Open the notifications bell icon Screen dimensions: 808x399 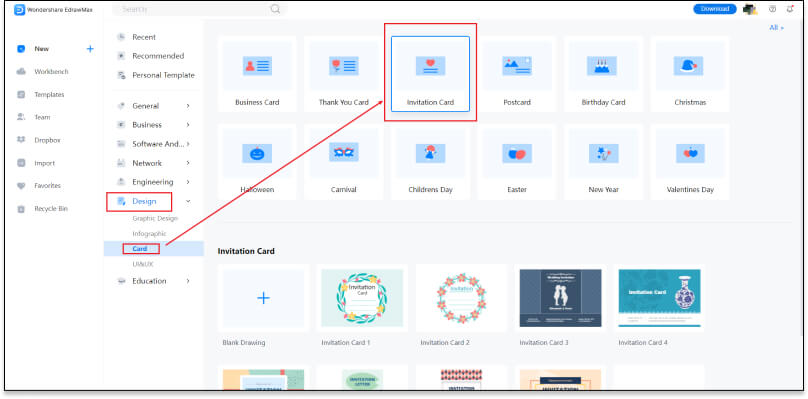(x=790, y=9)
